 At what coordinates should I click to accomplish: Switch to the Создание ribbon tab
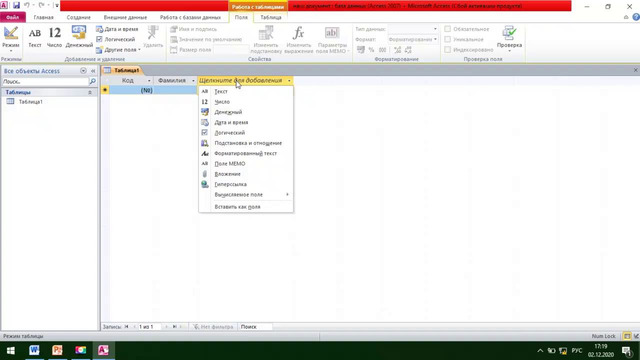[78, 17]
